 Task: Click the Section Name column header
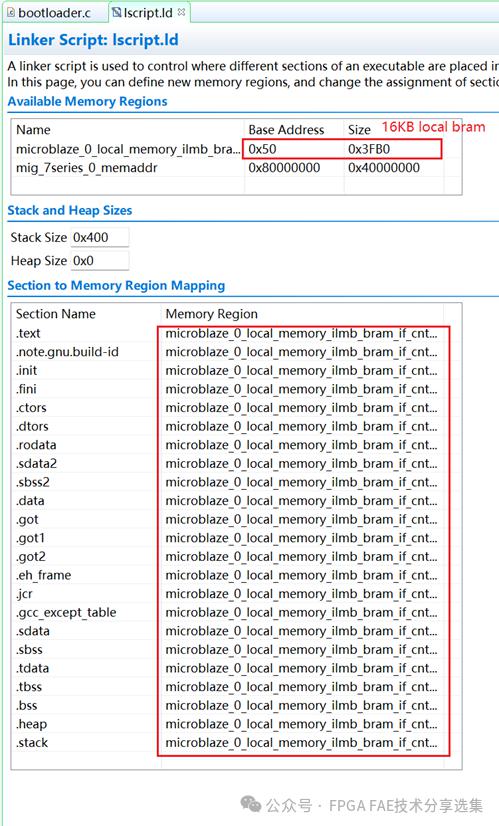(56, 314)
